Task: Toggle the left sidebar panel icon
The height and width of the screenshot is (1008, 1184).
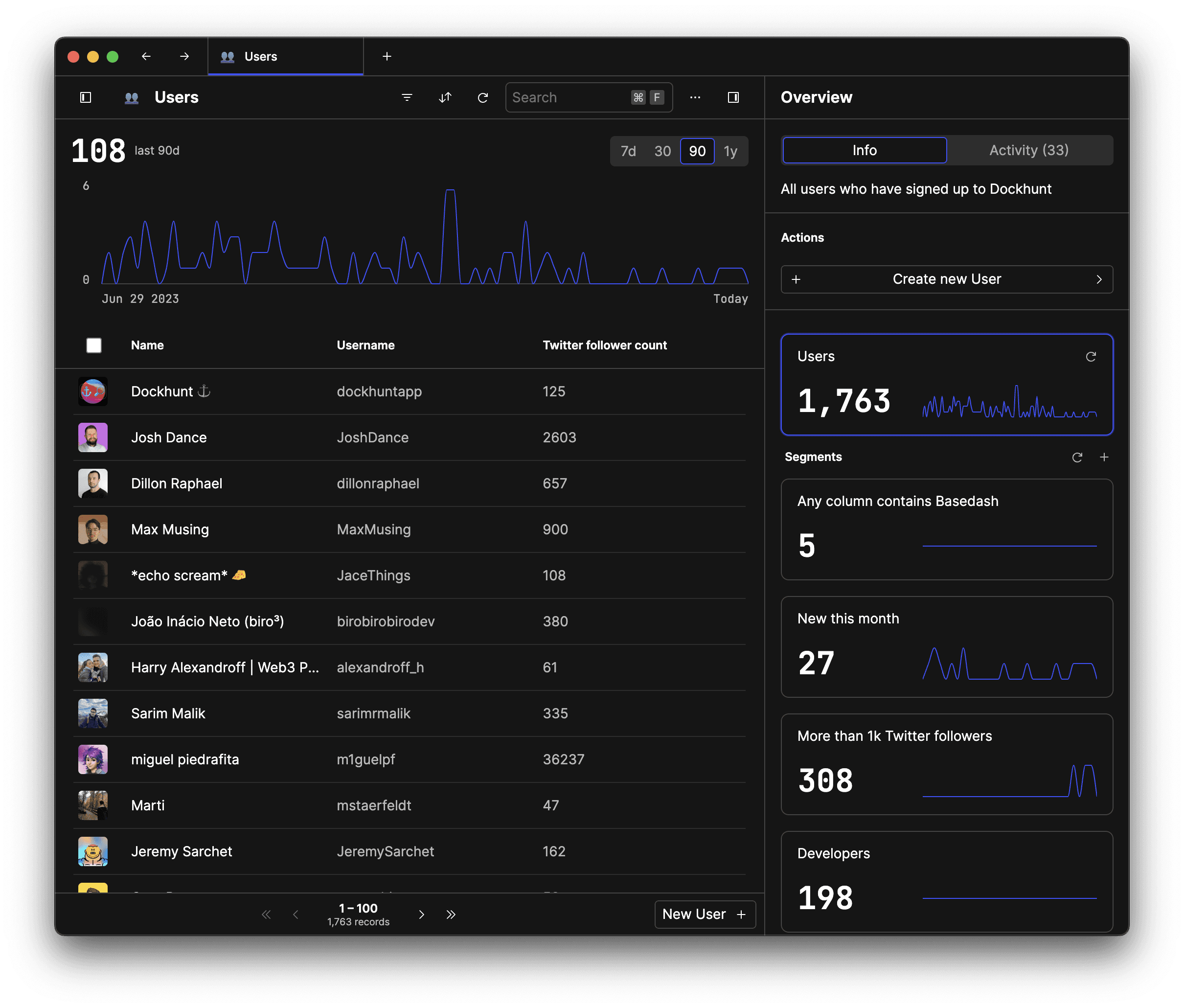Action: (x=86, y=98)
